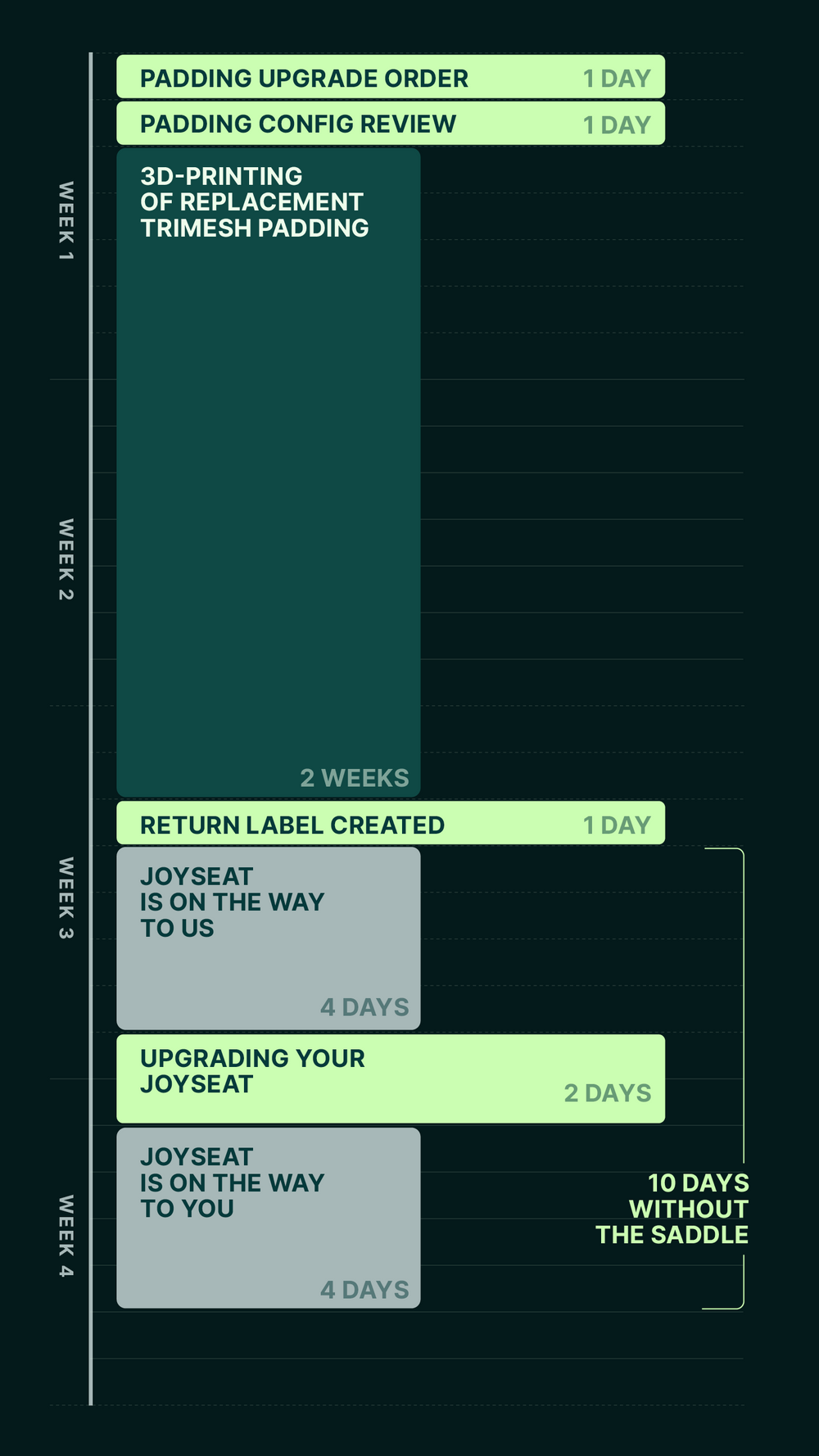Click the 1 DAY label on Padding Upgrade Order

[617, 79]
